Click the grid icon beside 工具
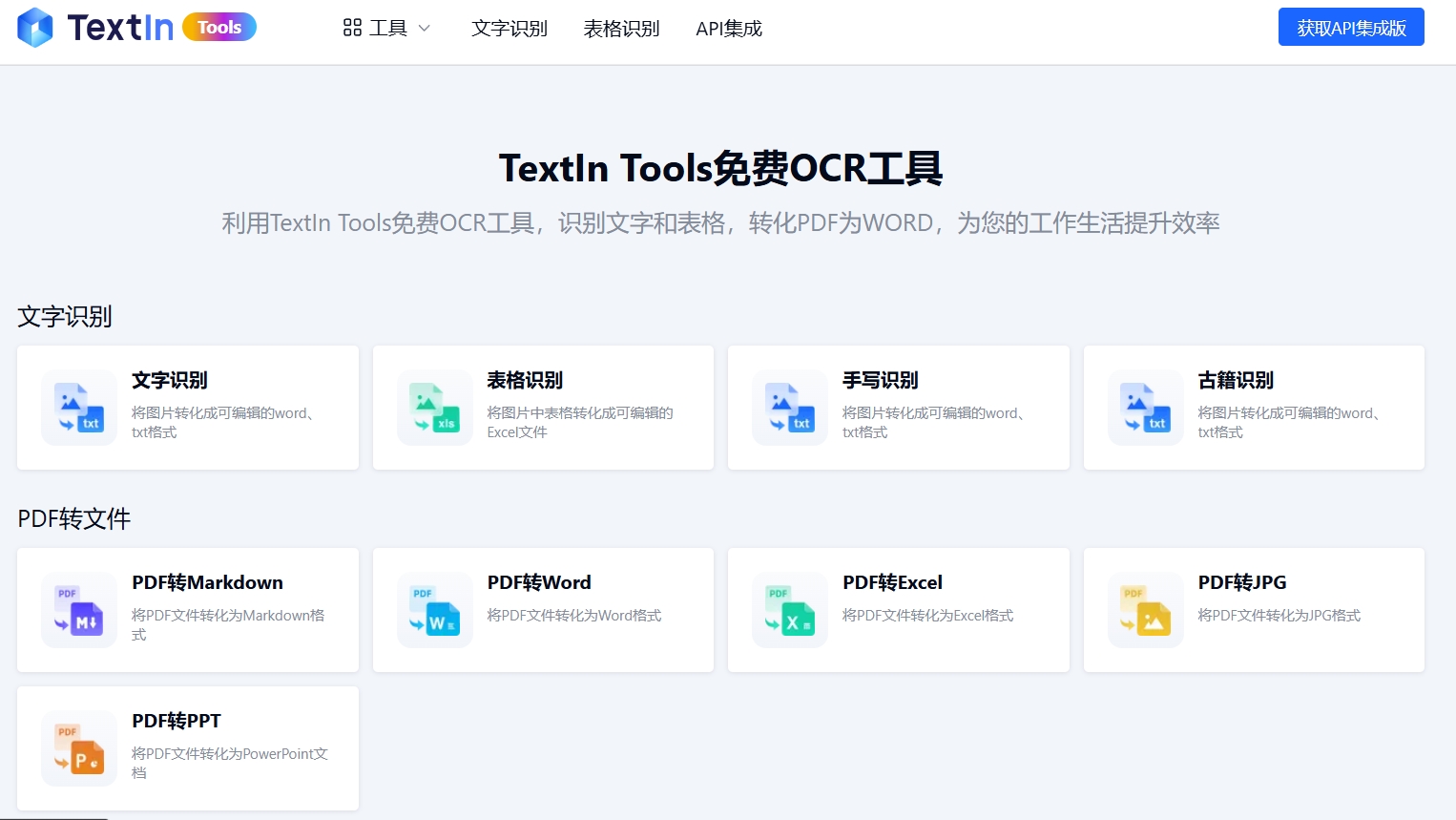Viewport: 1456px width, 820px height. pyautogui.click(x=352, y=28)
